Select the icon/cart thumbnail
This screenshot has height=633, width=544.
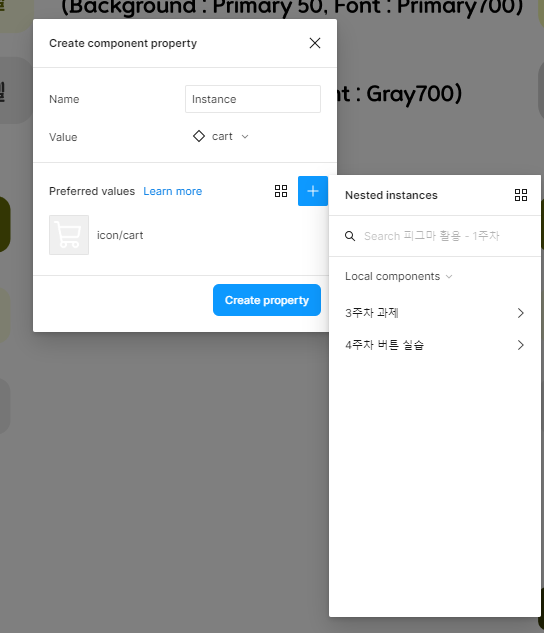click(x=69, y=235)
